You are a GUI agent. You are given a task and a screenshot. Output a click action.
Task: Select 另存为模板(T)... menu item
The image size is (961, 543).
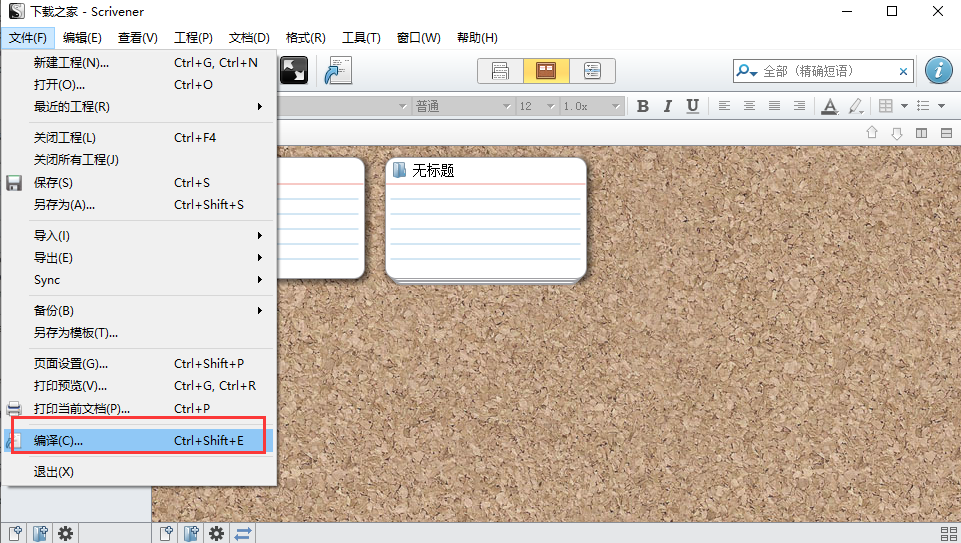139,333
